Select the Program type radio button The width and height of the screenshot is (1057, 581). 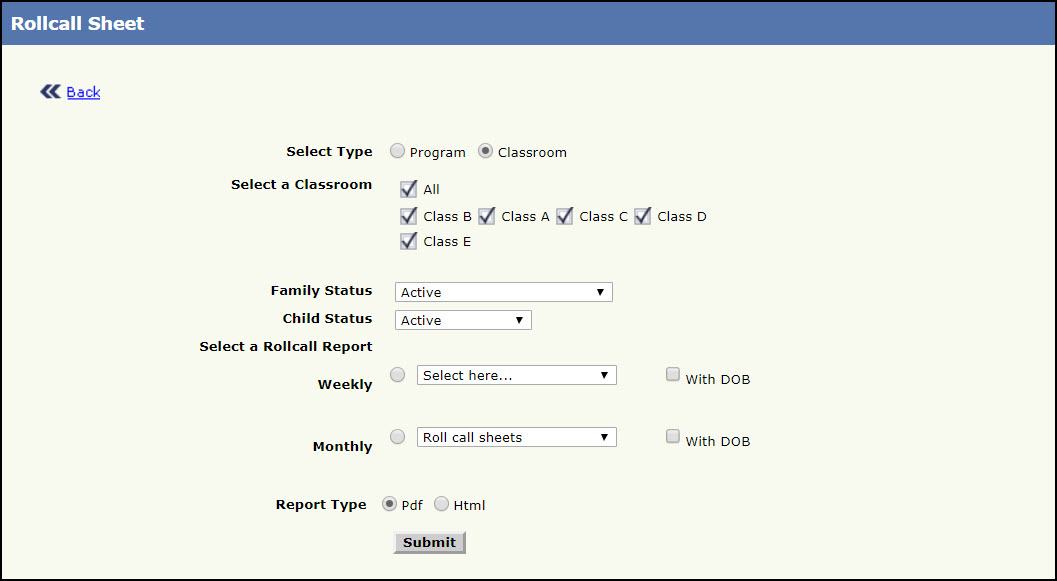point(398,152)
